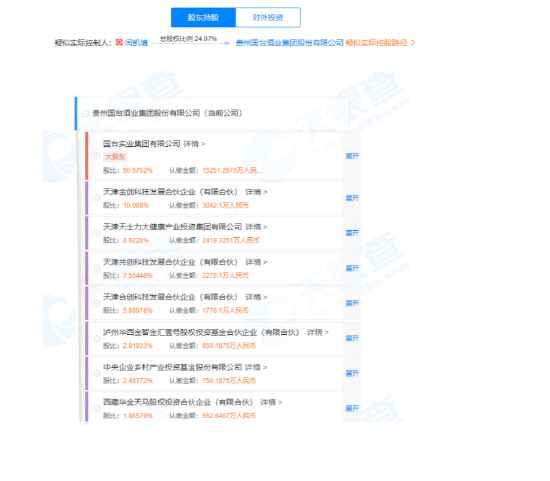The width and height of the screenshot is (550, 481).
Task: Collapse the 贵州国台酒业集团股份有限公司 (当前公司) node
Action: pos(85,113)
